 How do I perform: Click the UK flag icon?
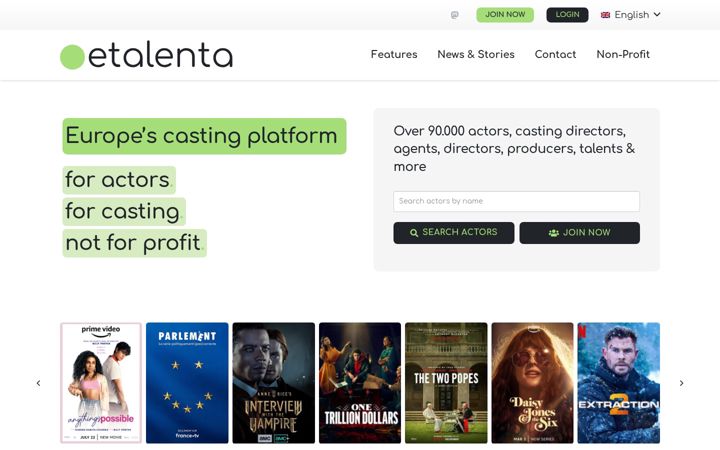[x=605, y=15]
